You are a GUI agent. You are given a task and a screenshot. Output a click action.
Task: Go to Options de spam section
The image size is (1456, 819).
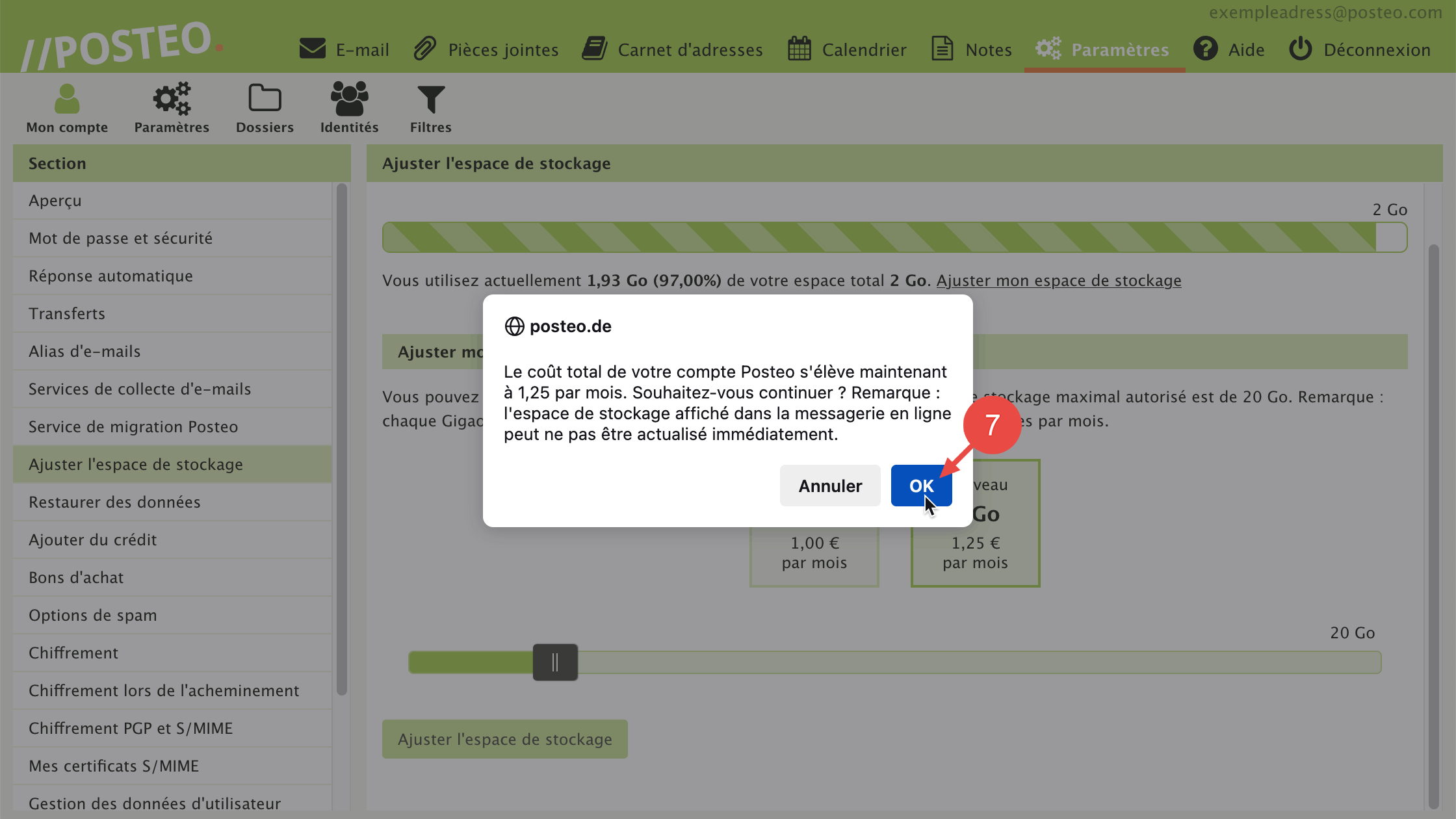coord(93,616)
